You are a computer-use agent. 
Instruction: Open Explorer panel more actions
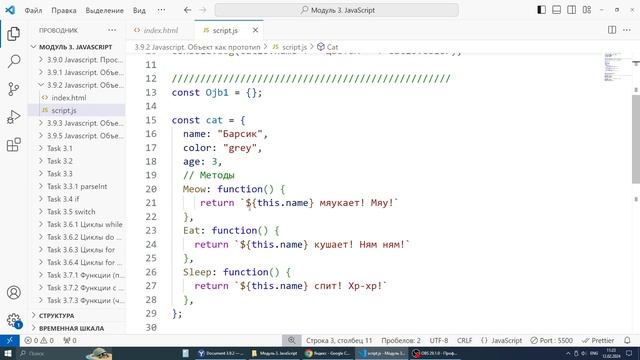click(x=112, y=30)
